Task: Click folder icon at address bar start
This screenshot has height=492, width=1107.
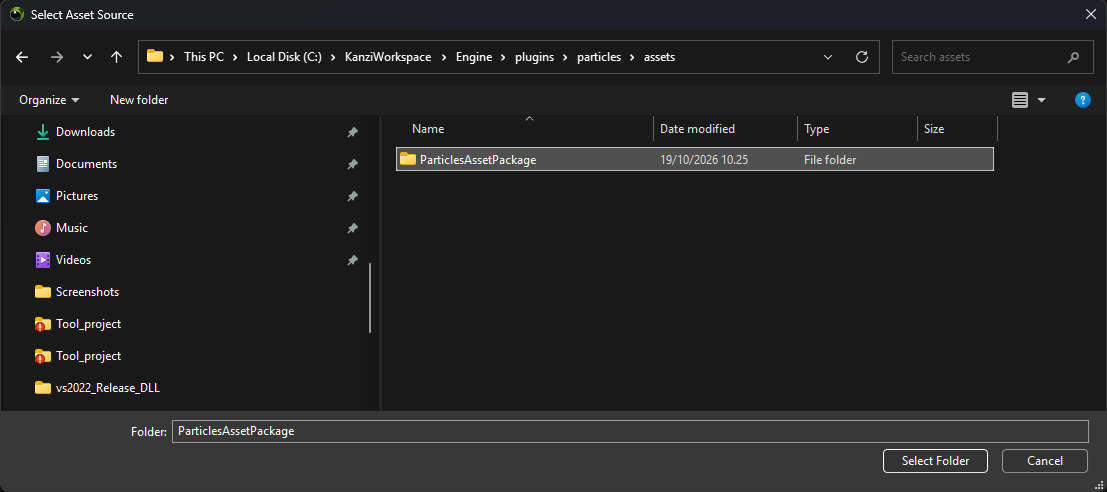Action: point(155,56)
